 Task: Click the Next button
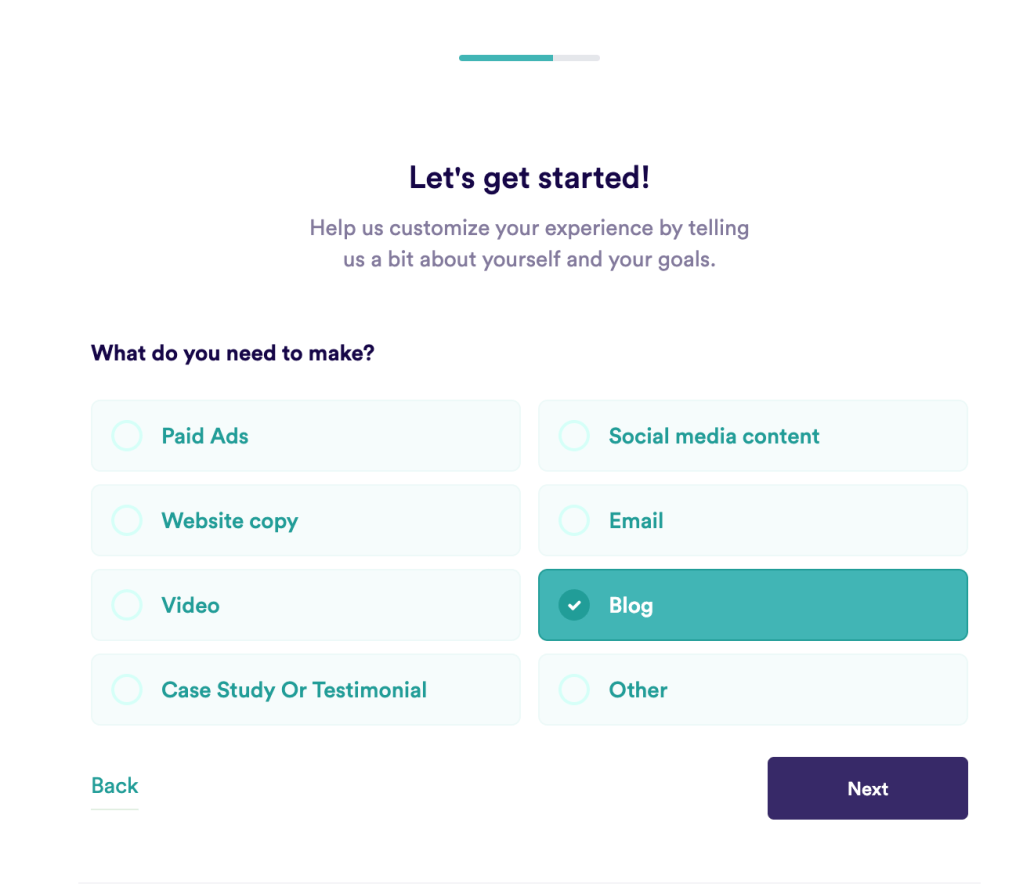click(x=867, y=788)
